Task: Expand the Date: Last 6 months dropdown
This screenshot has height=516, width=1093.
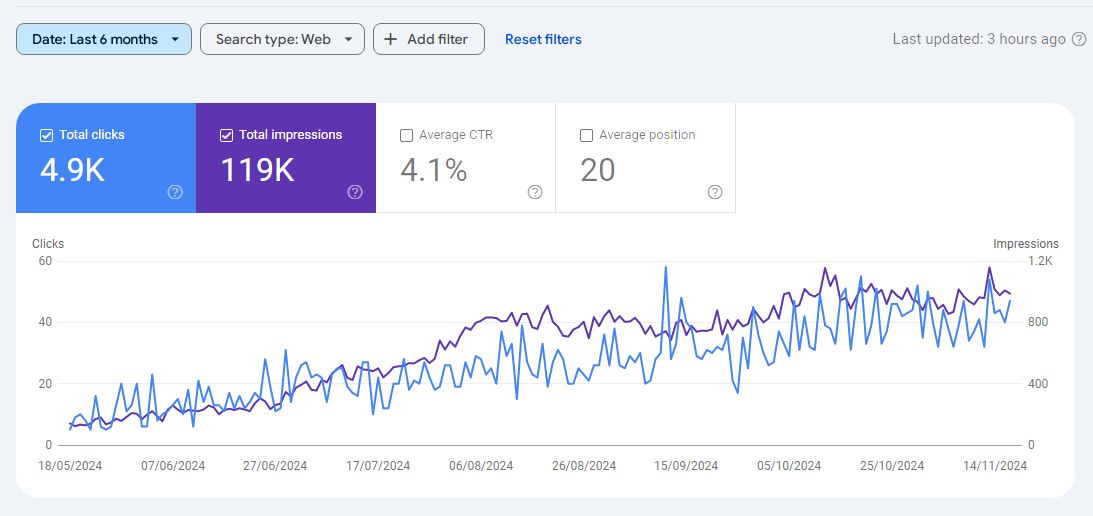Action: click(x=104, y=39)
